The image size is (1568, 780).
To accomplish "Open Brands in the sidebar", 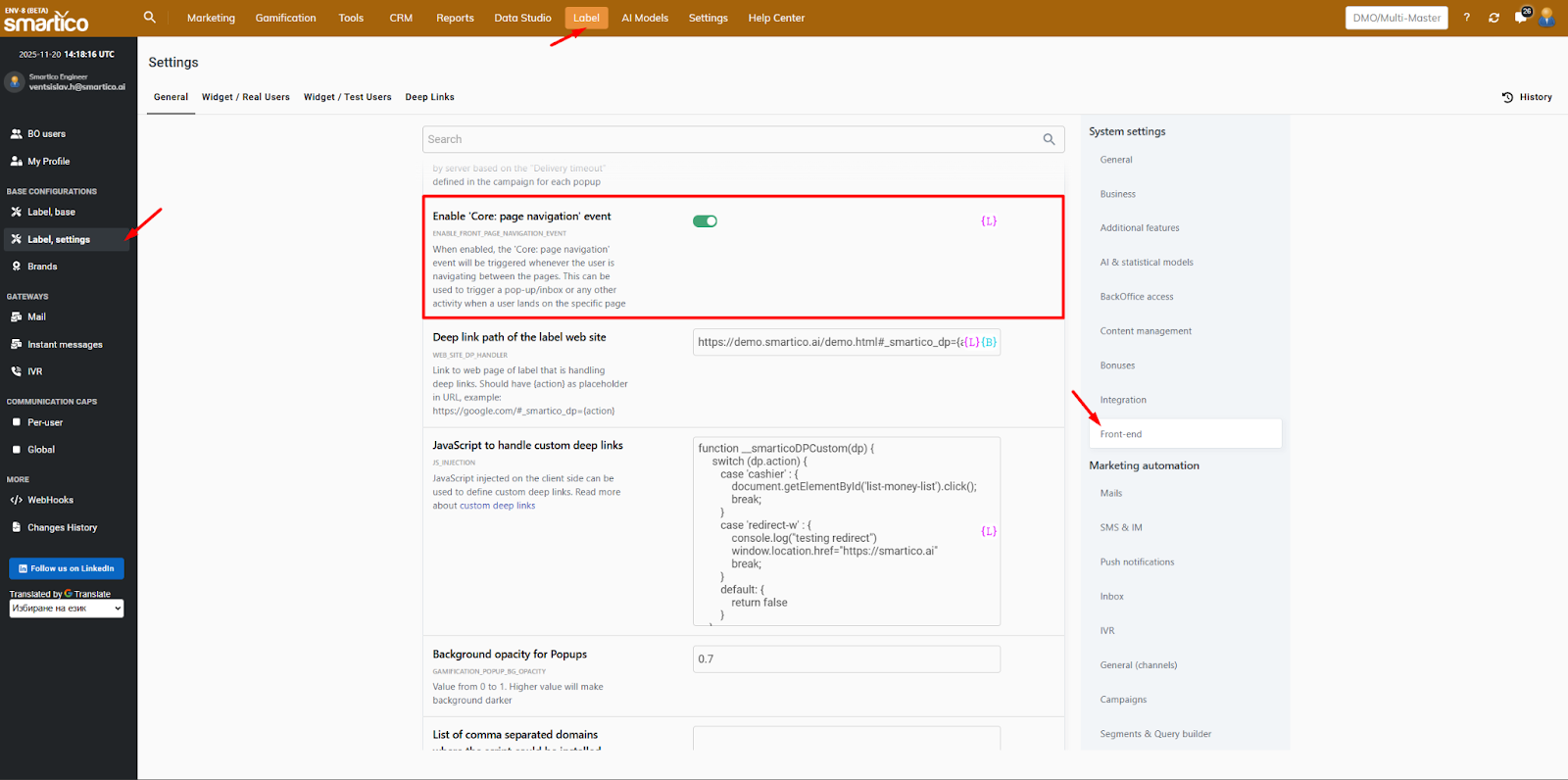I will (x=42, y=267).
